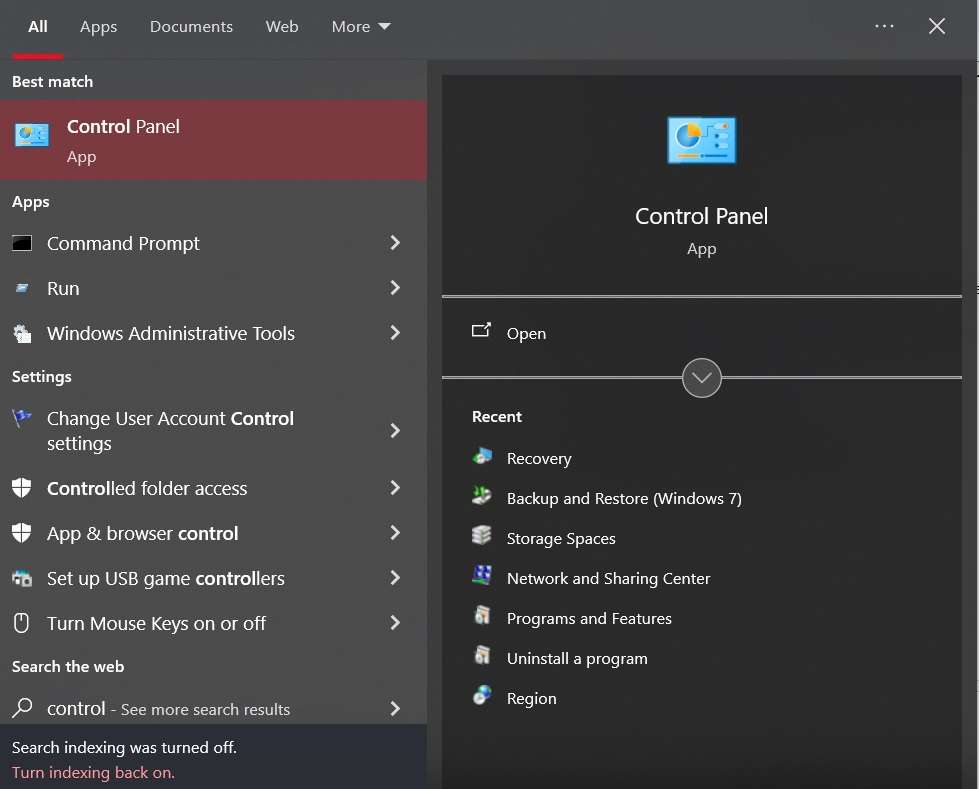Expand the control web search arrow
The image size is (979, 789).
395,708
